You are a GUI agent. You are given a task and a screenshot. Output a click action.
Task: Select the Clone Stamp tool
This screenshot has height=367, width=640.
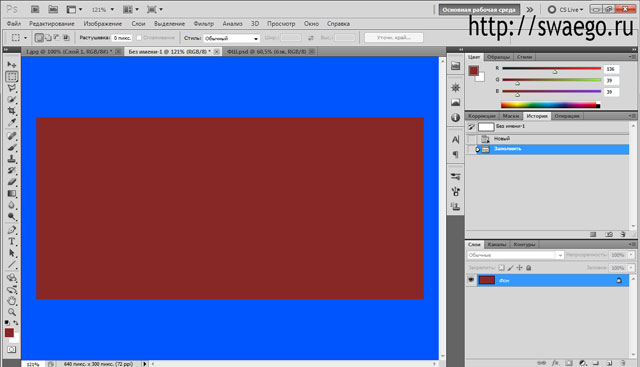[x=11, y=159]
